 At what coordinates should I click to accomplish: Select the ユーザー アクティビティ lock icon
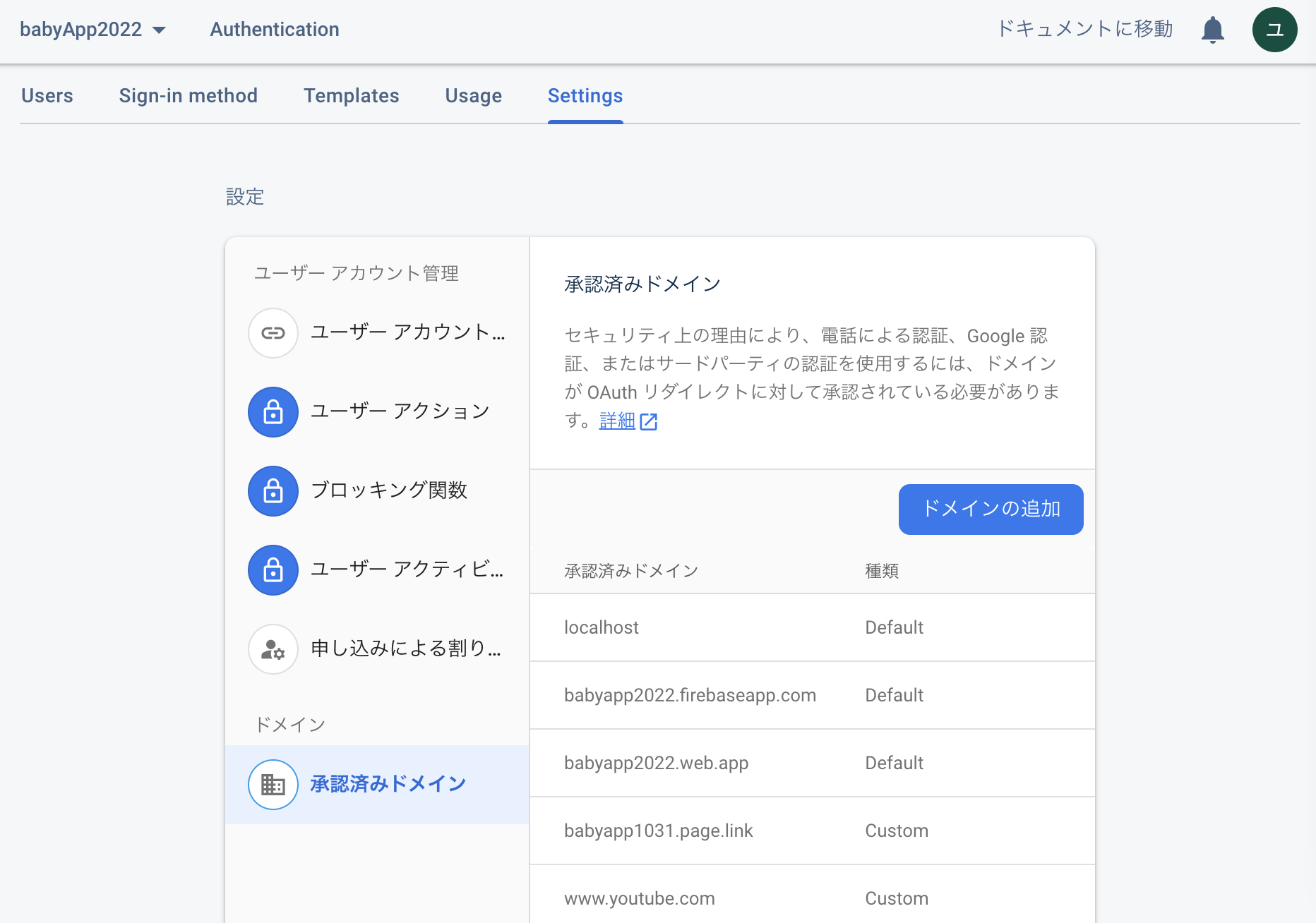[x=273, y=570]
